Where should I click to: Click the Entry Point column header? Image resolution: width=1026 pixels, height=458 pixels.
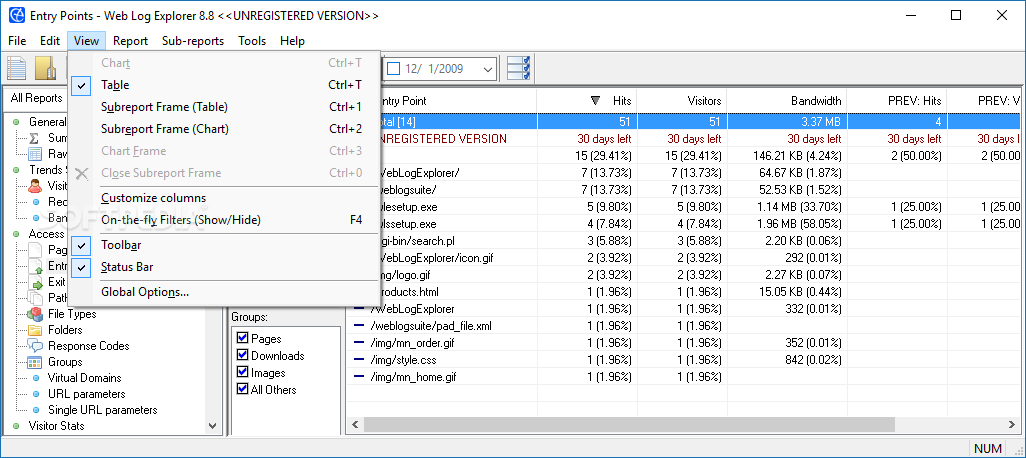click(x=459, y=101)
